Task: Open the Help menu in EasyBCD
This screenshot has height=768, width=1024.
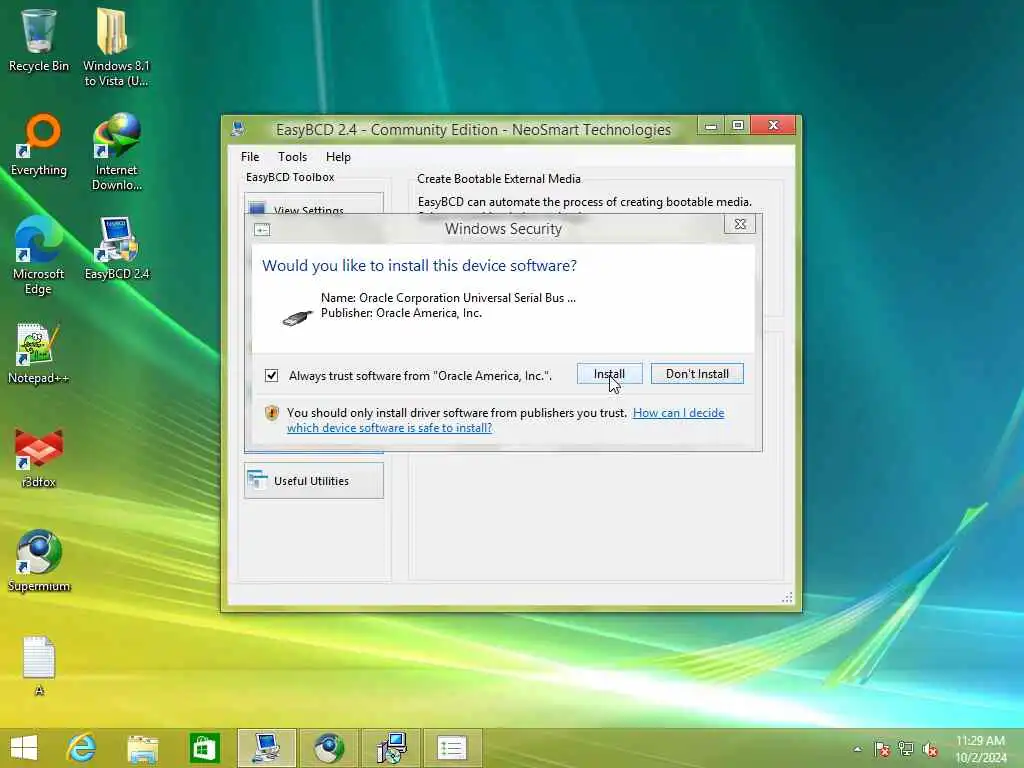Action: [338, 157]
